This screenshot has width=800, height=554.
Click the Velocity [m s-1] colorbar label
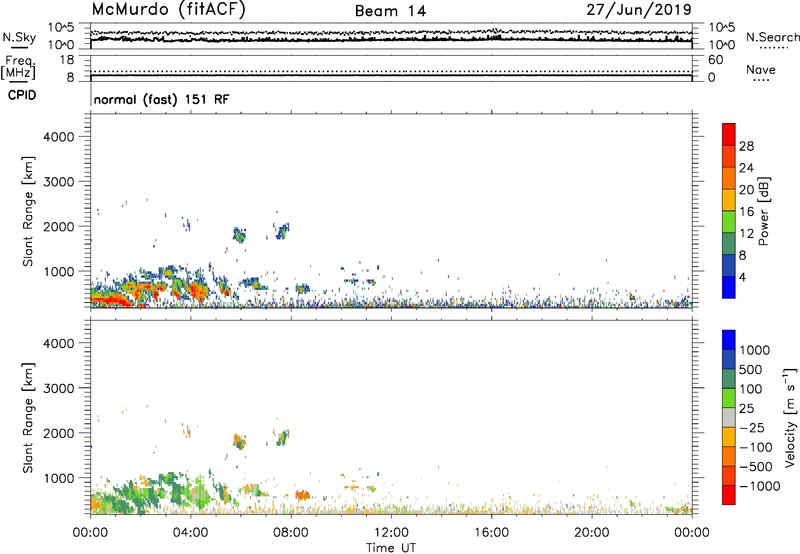(790, 417)
